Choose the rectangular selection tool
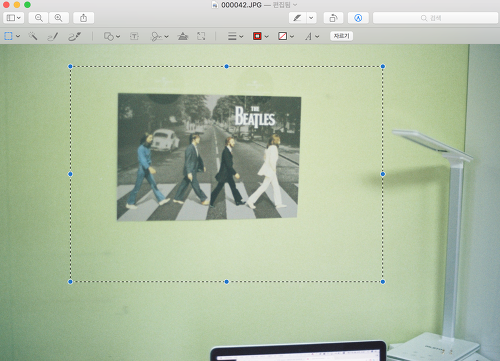 8,36
